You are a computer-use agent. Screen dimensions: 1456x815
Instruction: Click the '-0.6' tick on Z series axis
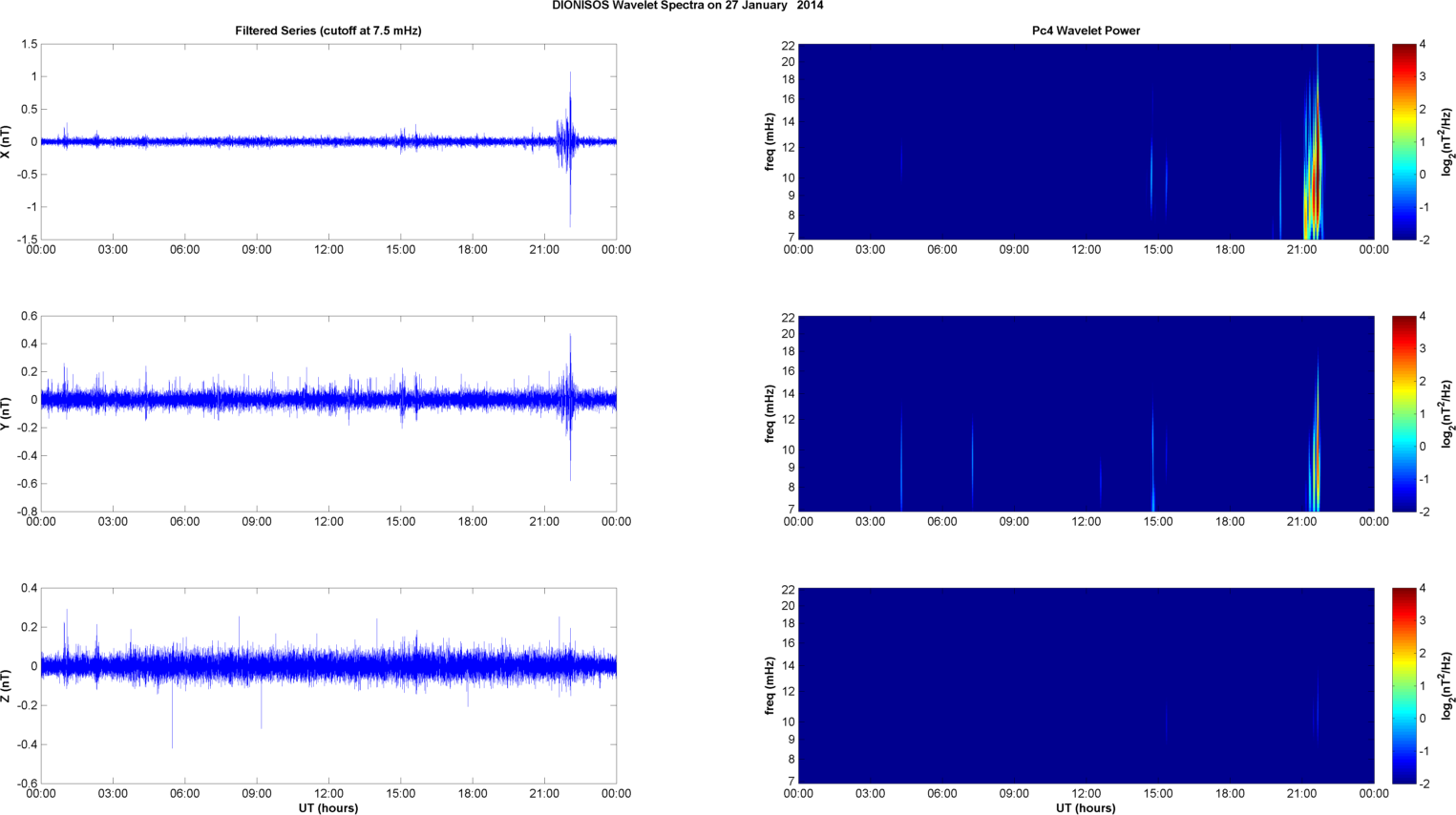[x=27, y=784]
